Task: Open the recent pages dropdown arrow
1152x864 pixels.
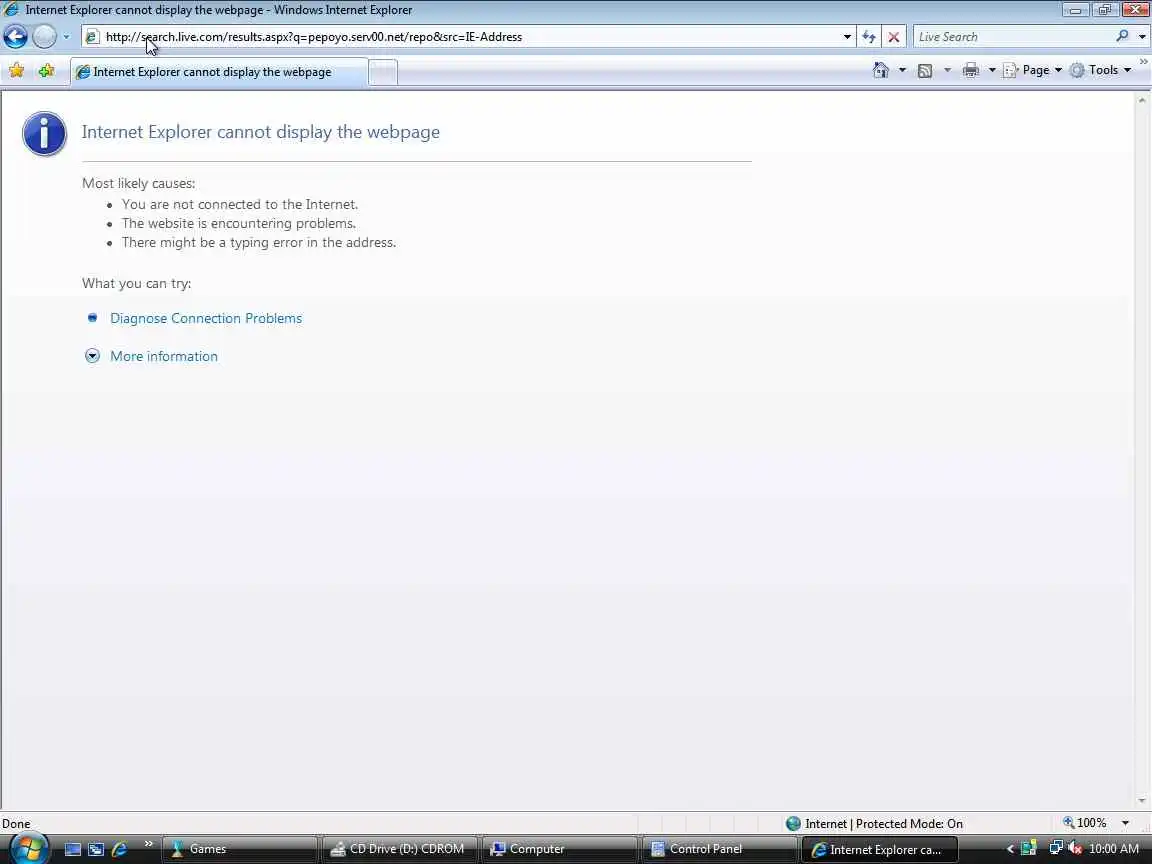Action: pyautogui.click(x=66, y=36)
